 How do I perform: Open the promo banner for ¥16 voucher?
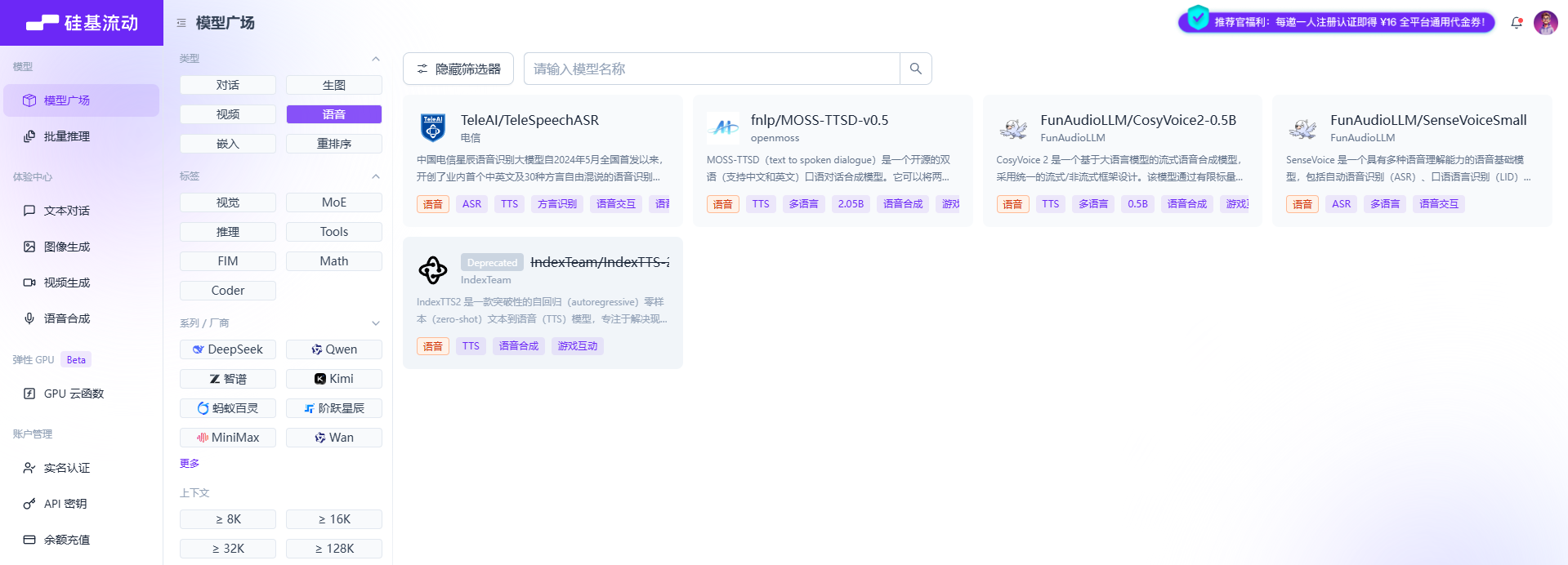(1337, 22)
